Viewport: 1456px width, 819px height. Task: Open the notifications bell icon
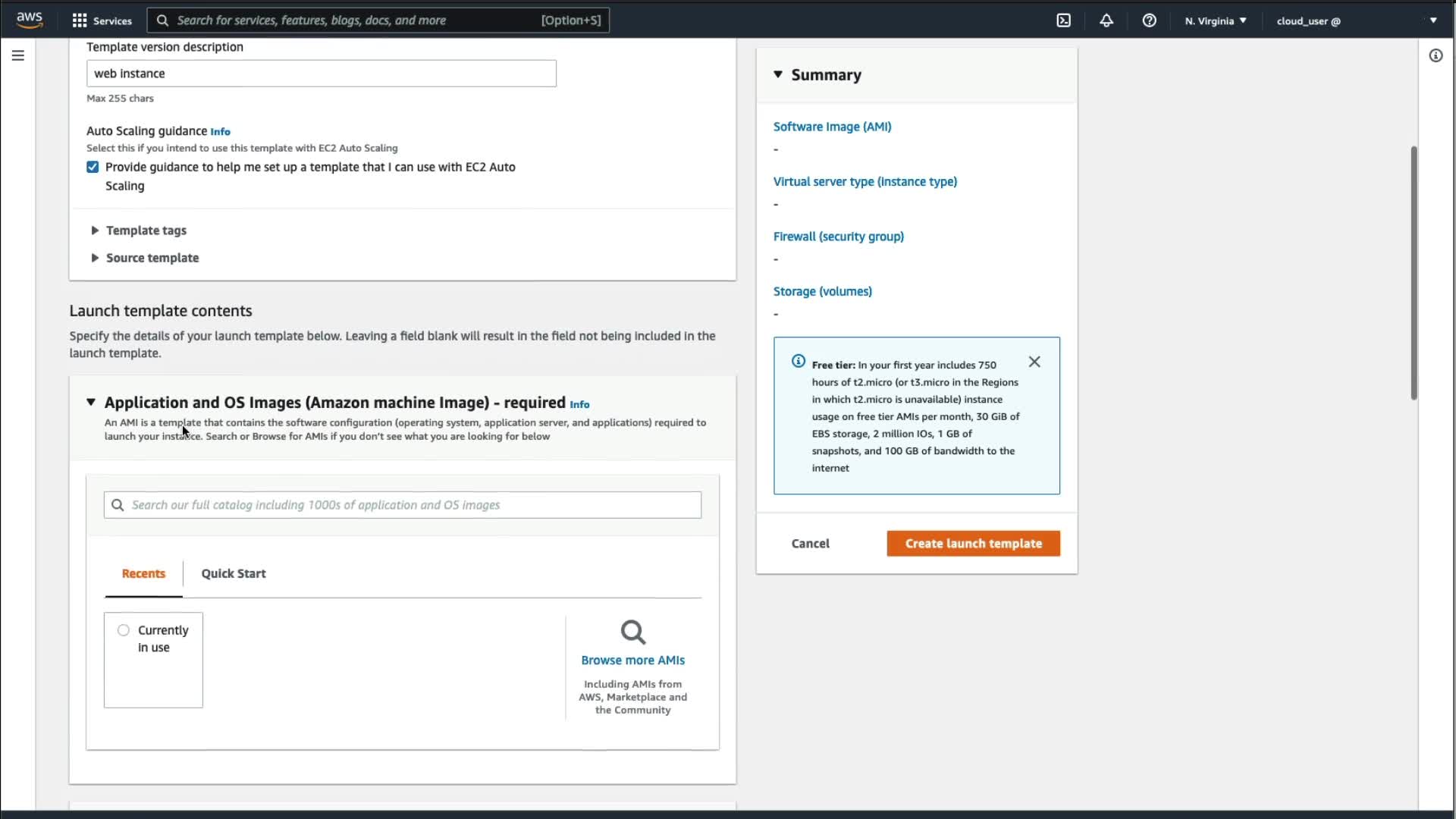click(1106, 20)
